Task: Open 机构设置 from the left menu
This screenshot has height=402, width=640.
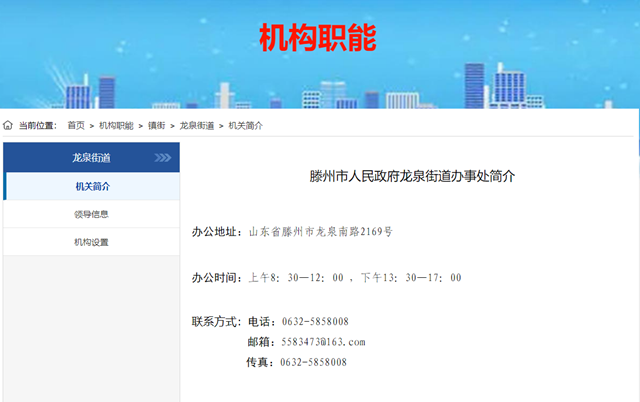Action: click(x=92, y=242)
